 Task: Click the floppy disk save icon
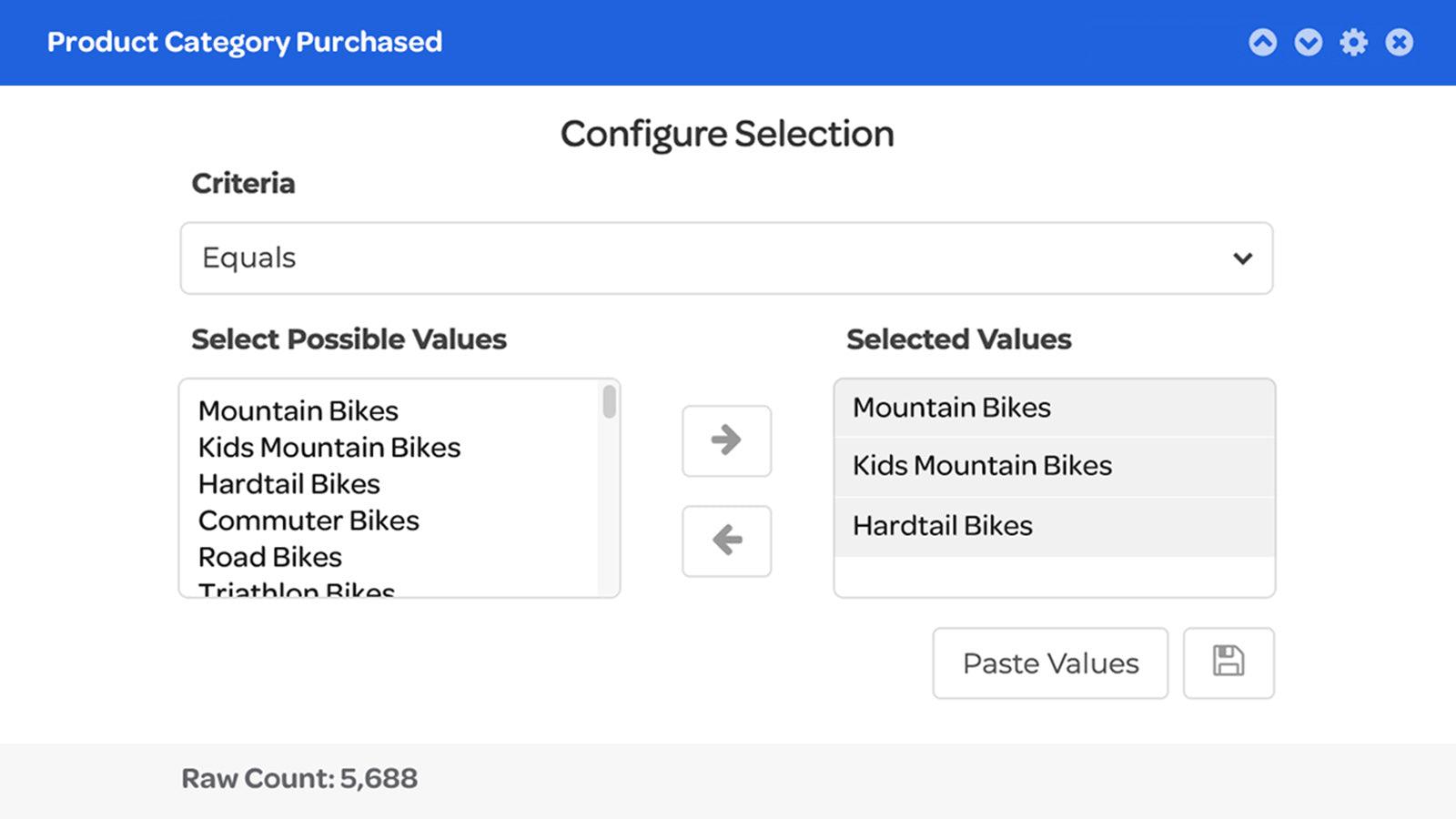click(x=1228, y=662)
